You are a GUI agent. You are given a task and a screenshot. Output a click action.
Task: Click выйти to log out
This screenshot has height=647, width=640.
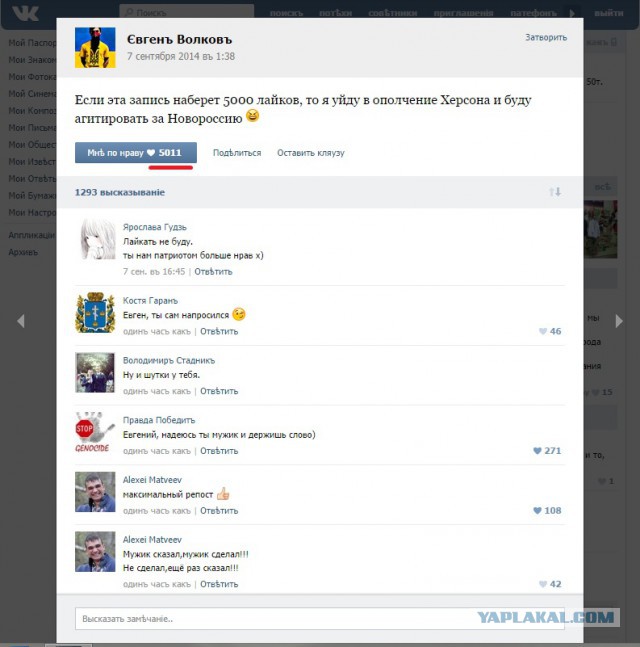609,13
